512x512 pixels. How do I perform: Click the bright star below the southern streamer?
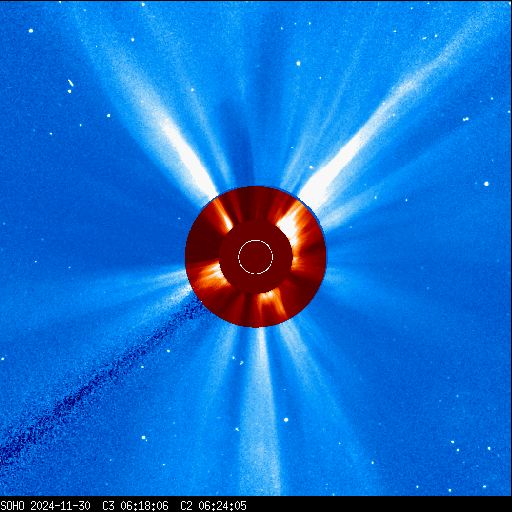tap(286, 420)
